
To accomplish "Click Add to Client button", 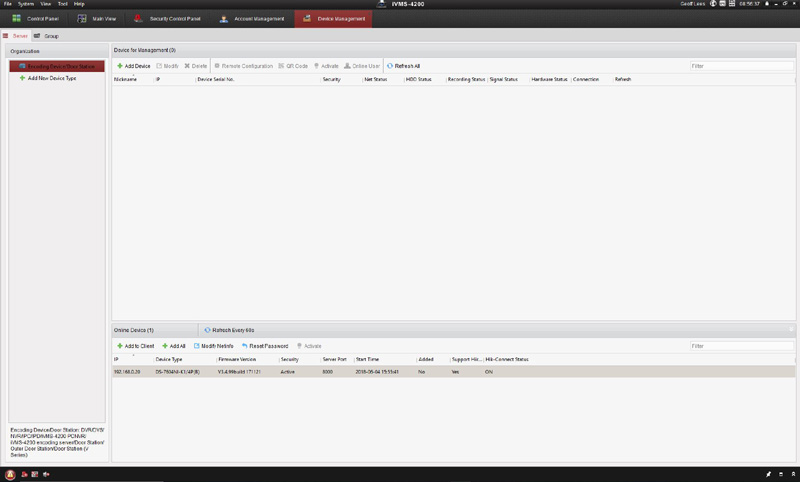I will tap(135, 346).
